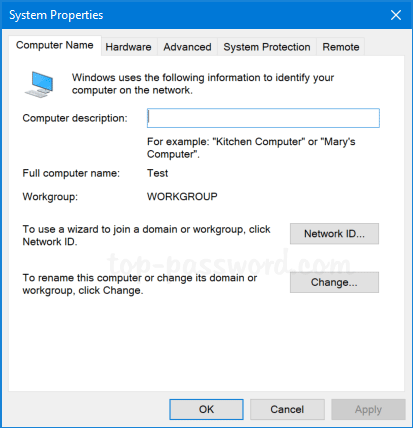Click the computer monitor icon
The height and width of the screenshot is (428, 413).
pos(39,84)
